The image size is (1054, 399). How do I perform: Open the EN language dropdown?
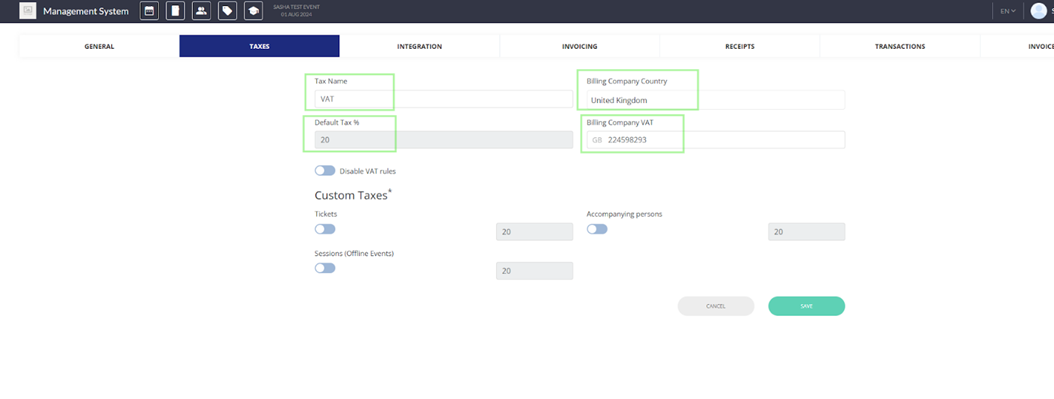[x=1008, y=11]
